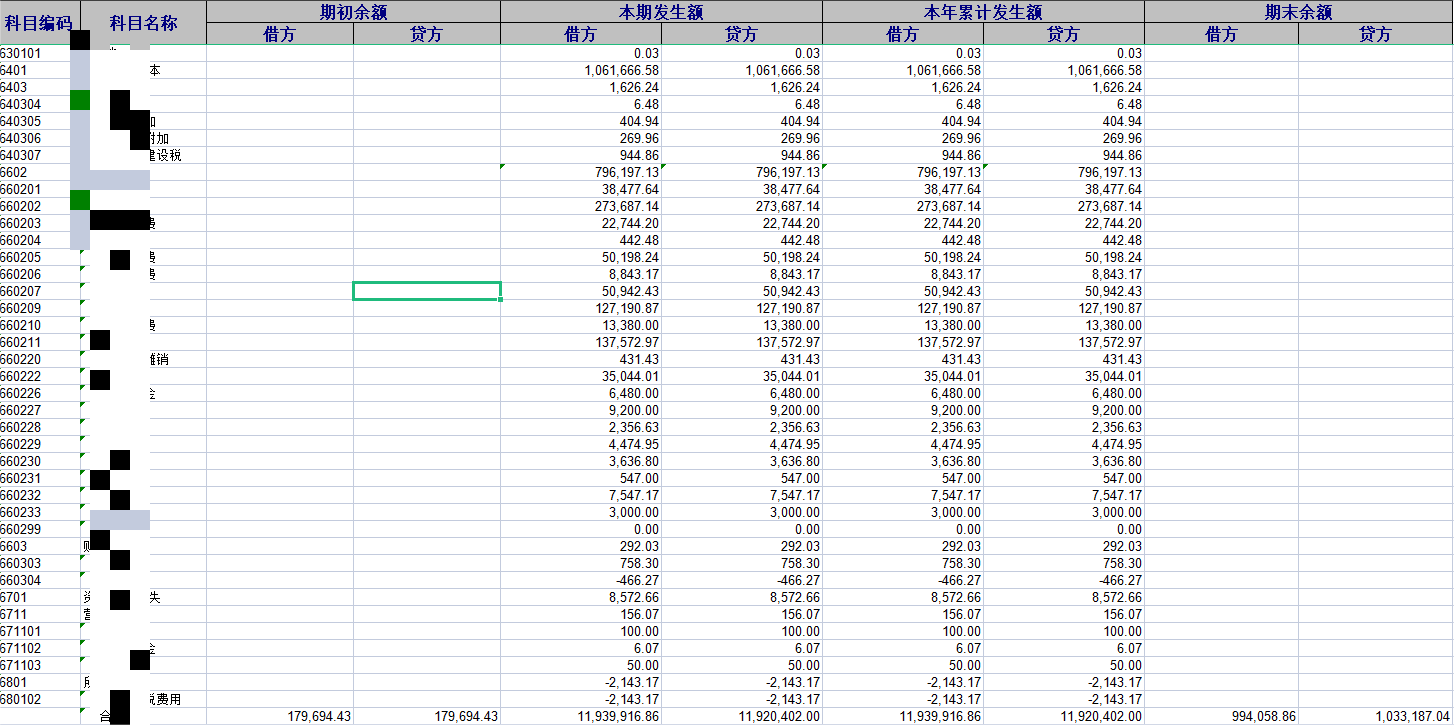Click account code 6801
This screenshot has height=725, width=1454.
pyautogui.click(x=14, y=682)
